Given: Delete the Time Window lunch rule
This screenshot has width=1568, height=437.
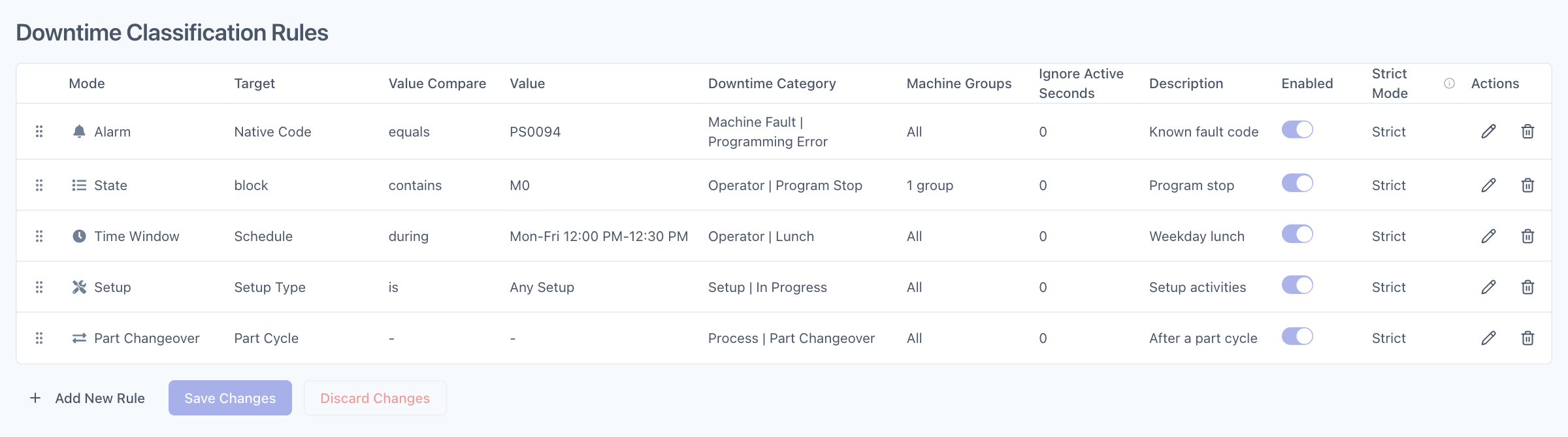Looking at the screenshot, I should (1527, 236).
